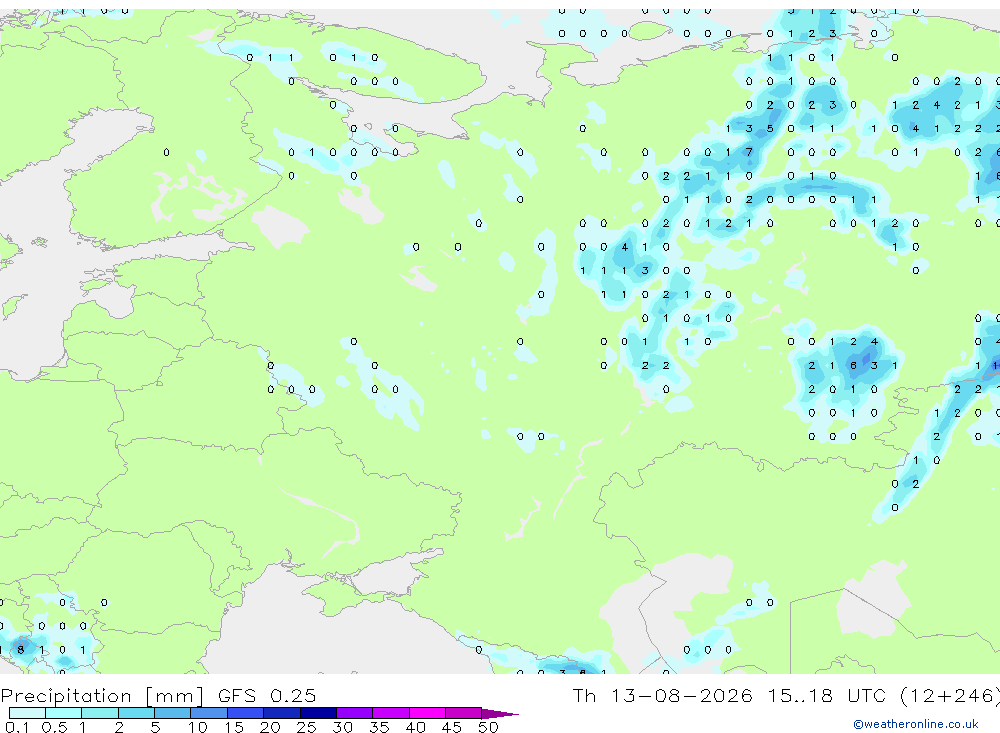This screenshot has height=733, width=1000.
Task: Click the '15' legend scale label
Action: (234, 727)
